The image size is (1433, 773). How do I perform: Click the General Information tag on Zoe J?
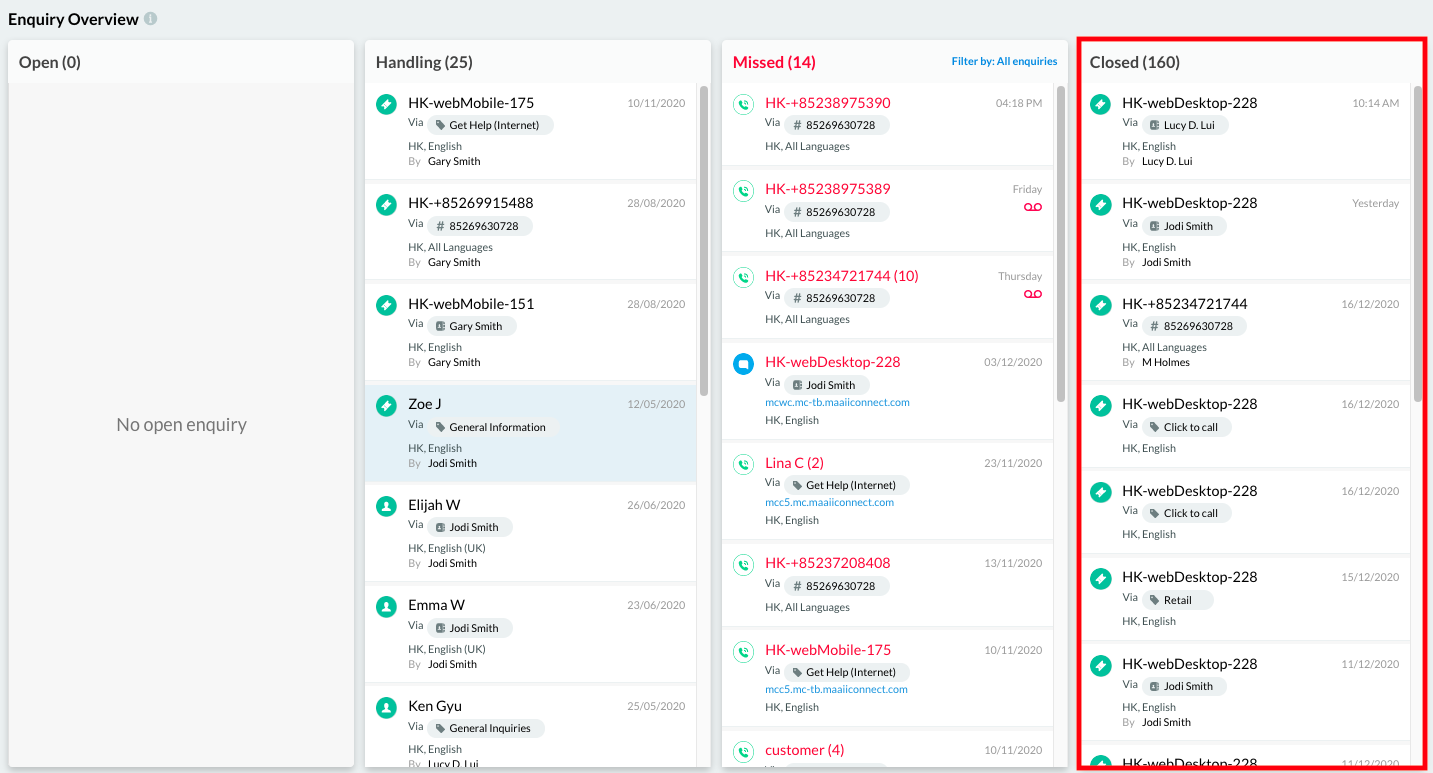point(493,427)
